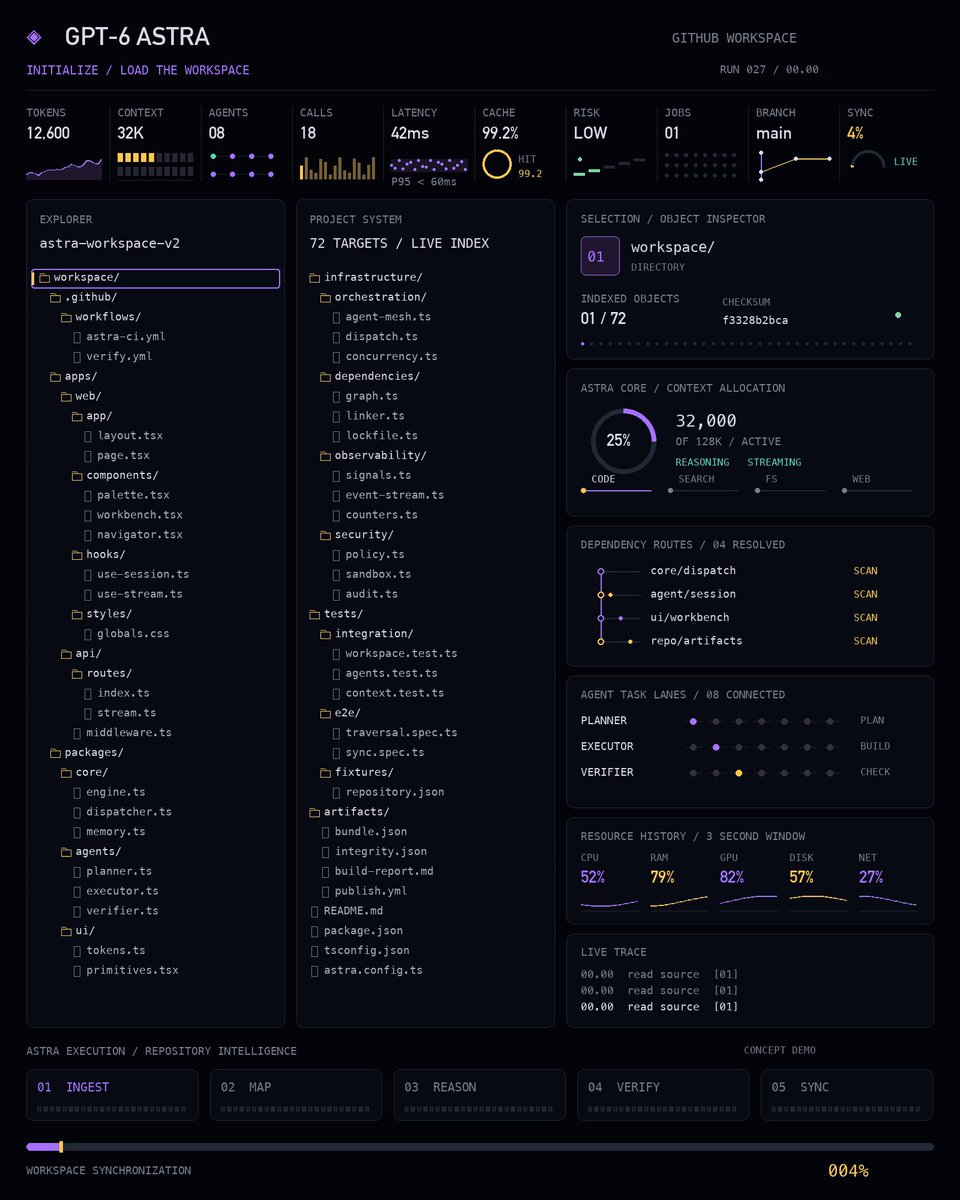Open the 05 SYNC stage
The width and height of the screenshot is (960, 1200).
pos(847,1095)
